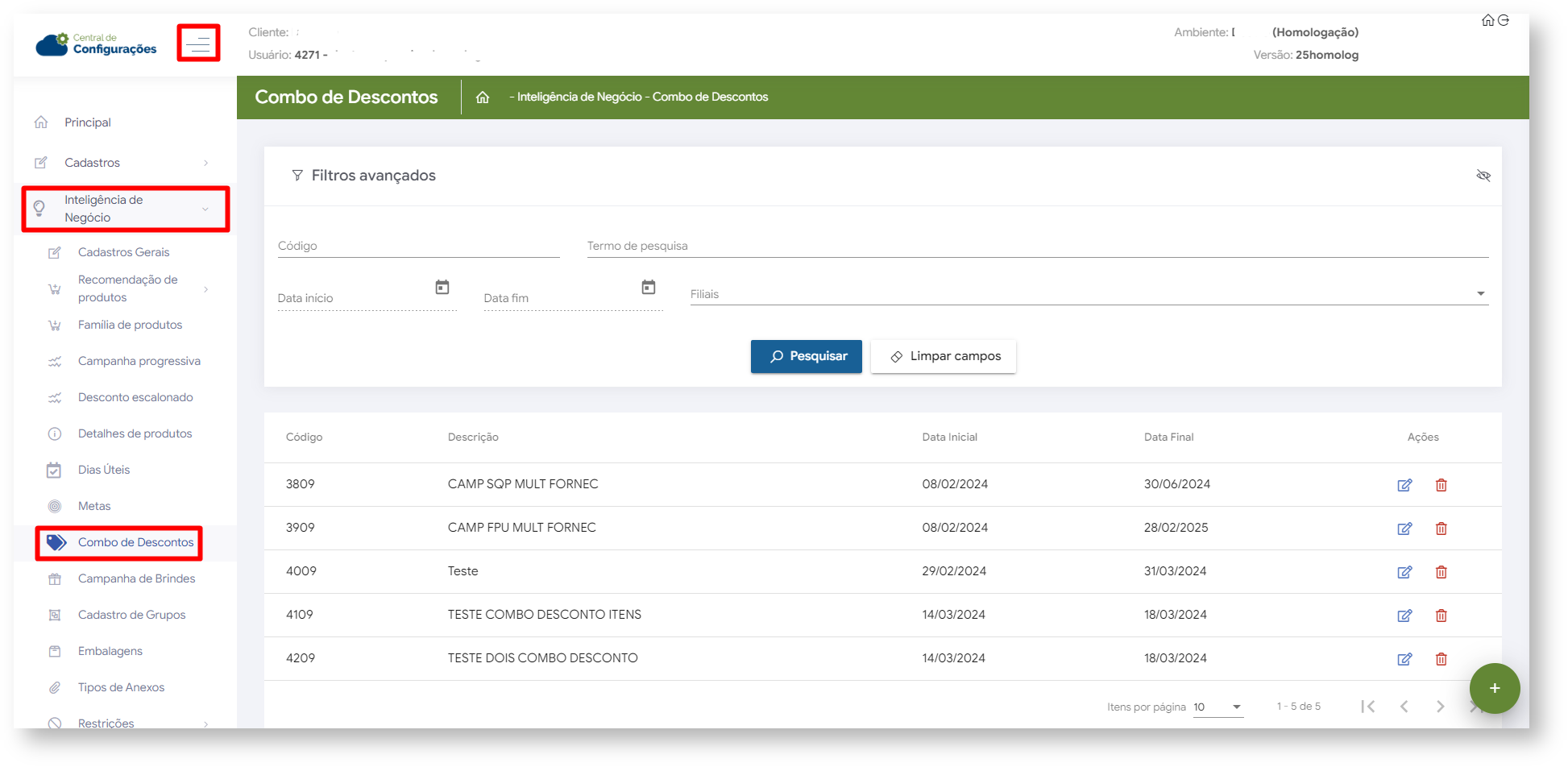Open Campanha de Brindes menu item
The image size is (1568, 767).
point(136,578)
